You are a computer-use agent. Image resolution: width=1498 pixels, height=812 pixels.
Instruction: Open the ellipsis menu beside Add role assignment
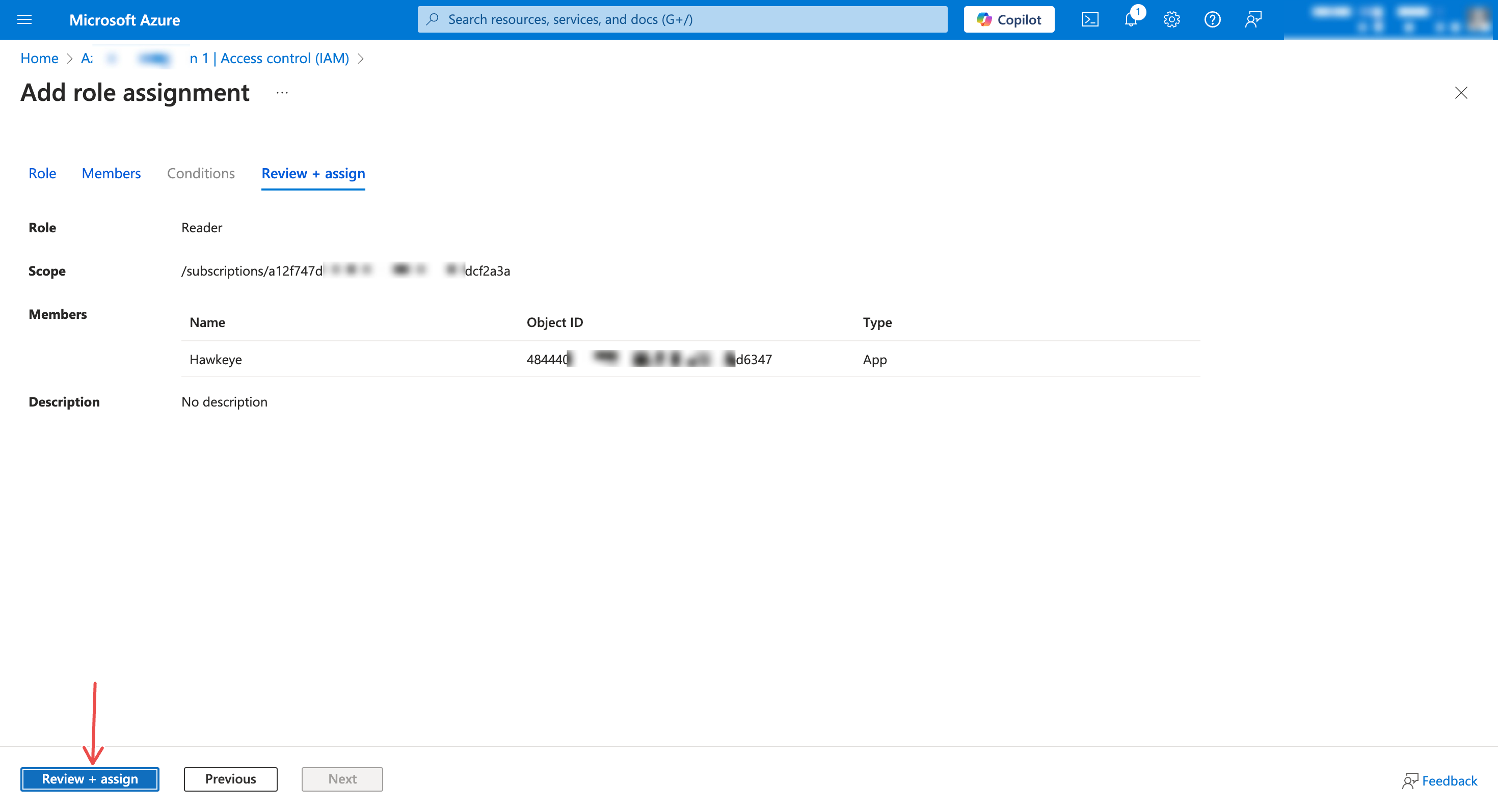coord(282,93)
